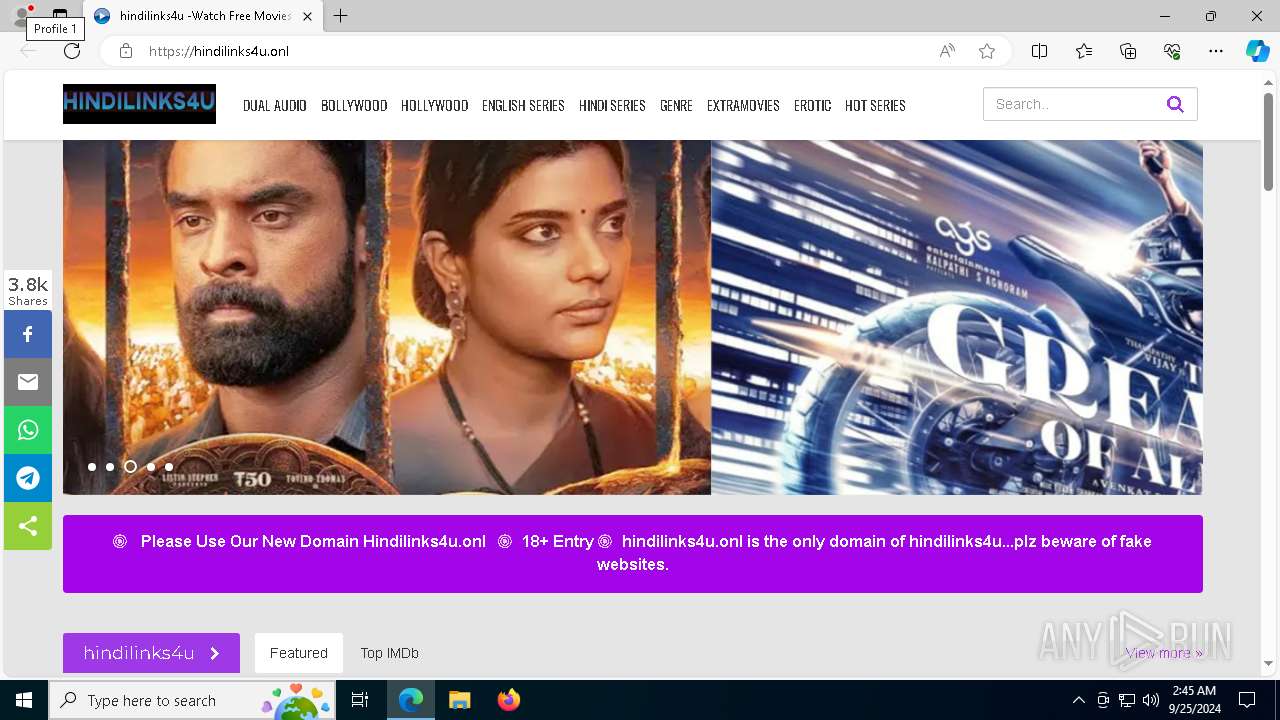The height and width of the screenshot is (720, 1280).
Task: Switch to the Top IMDb tab
Action: (390, 653)
